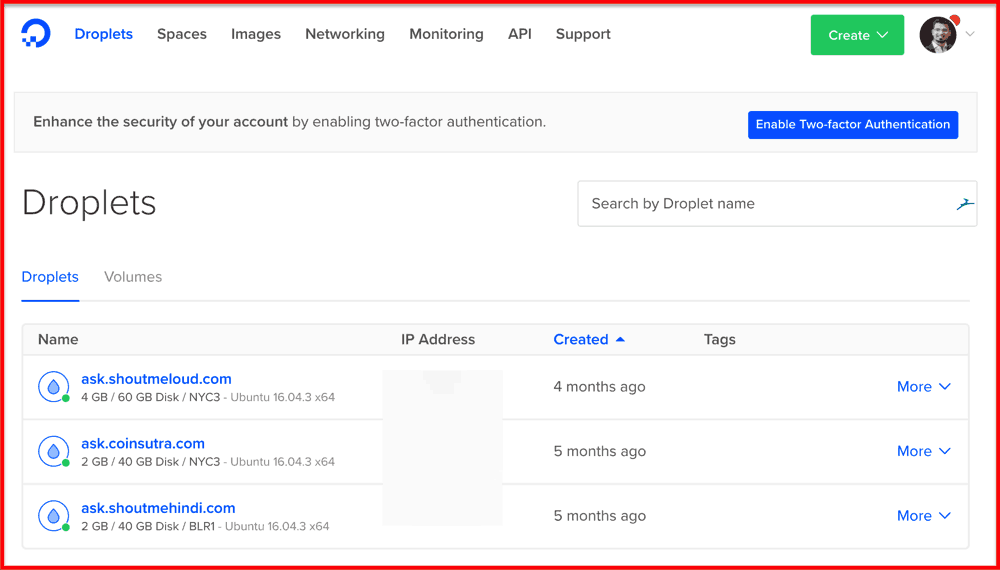This screenshot has width=1000, height=570.
Task: Click the large Droplets page heading
Action: coord(89,203)
